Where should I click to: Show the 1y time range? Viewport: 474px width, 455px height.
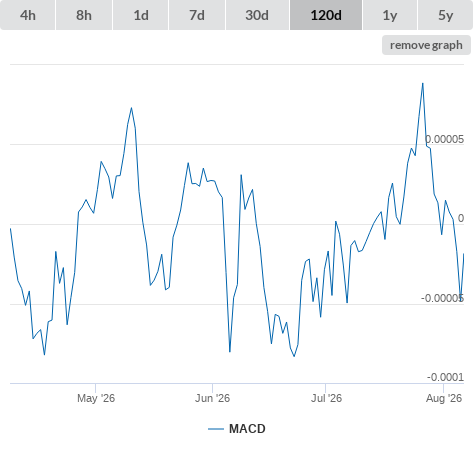coord(390,15)
